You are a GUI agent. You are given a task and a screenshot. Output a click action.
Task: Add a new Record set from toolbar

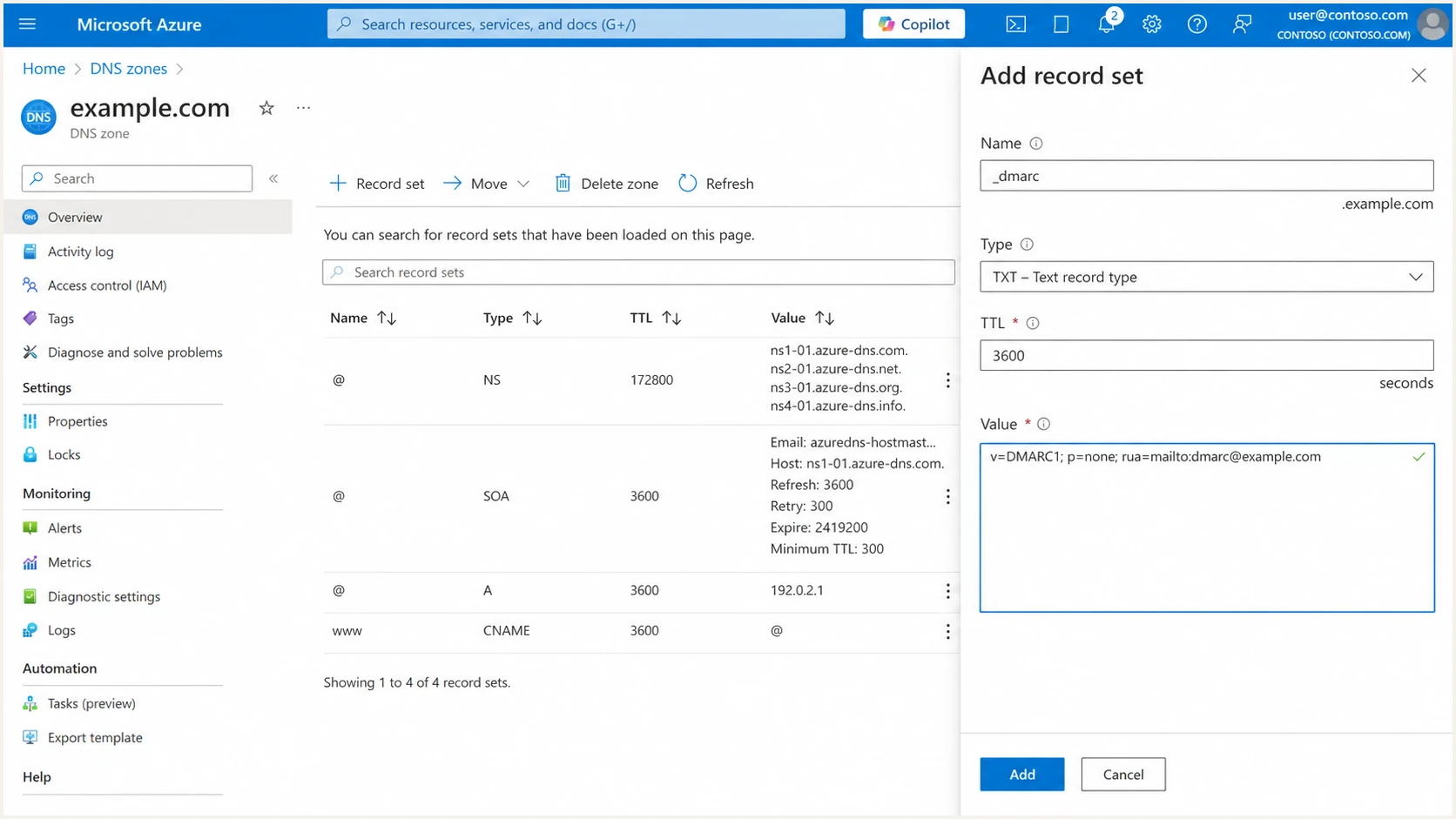pos(377,184)
